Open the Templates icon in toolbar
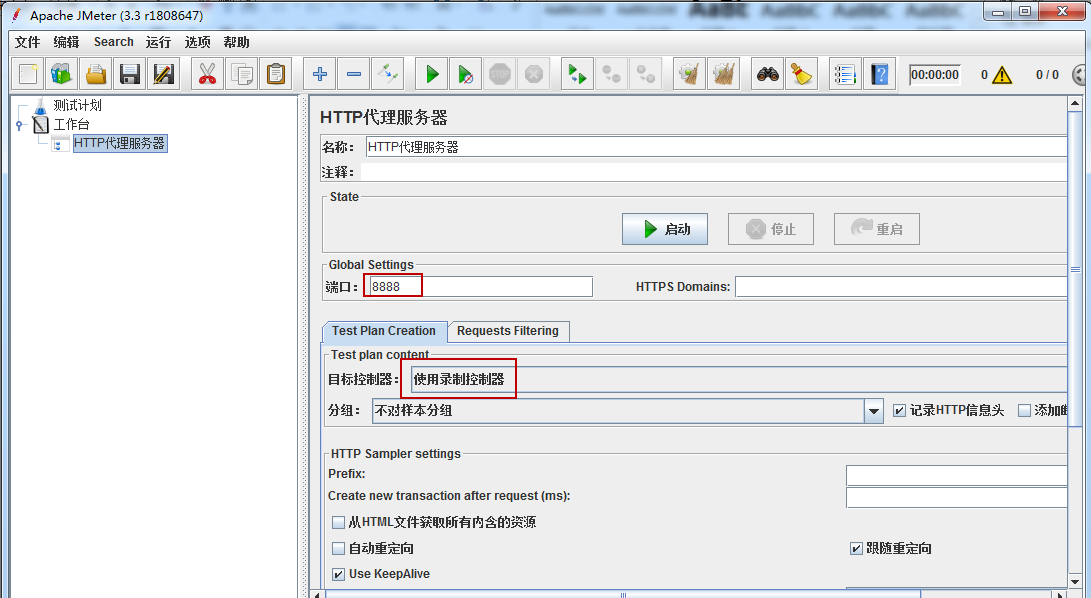 pyautogui.click(x=62, y=74)
